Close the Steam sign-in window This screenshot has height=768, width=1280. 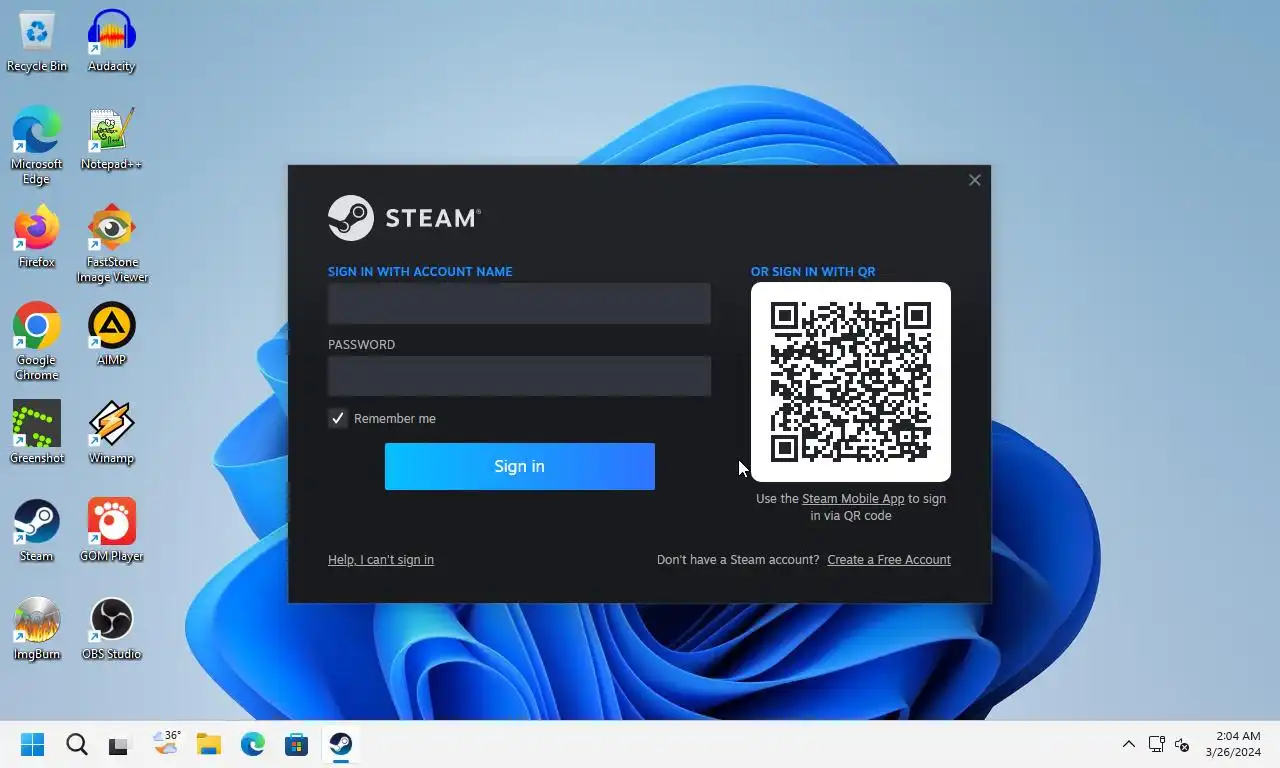click(x=975, y=180)
